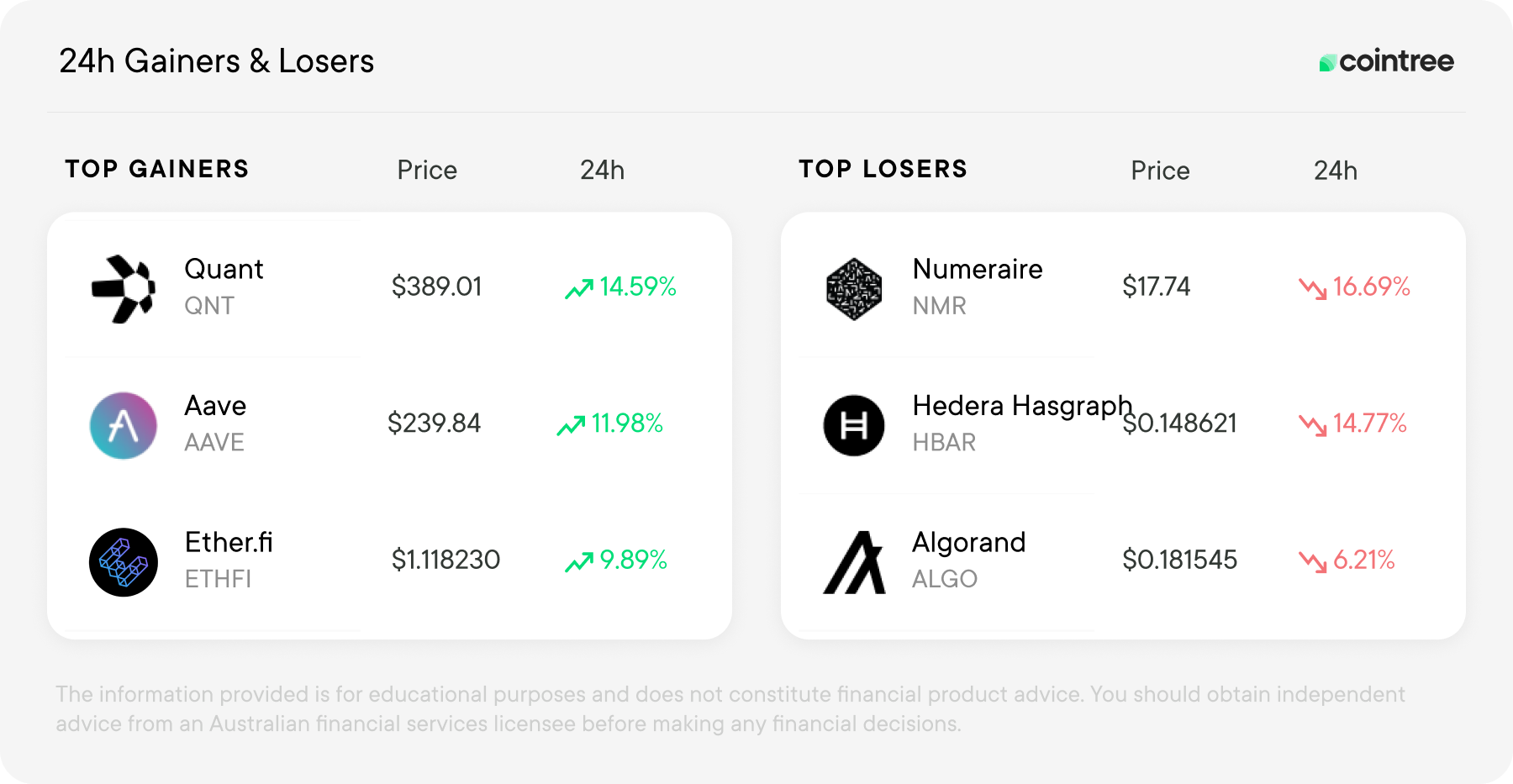Image resolution: width=1513 pixels, height=784 pixels.
Task: Click the Quant QNT coin logo
Action: [124, 289]
